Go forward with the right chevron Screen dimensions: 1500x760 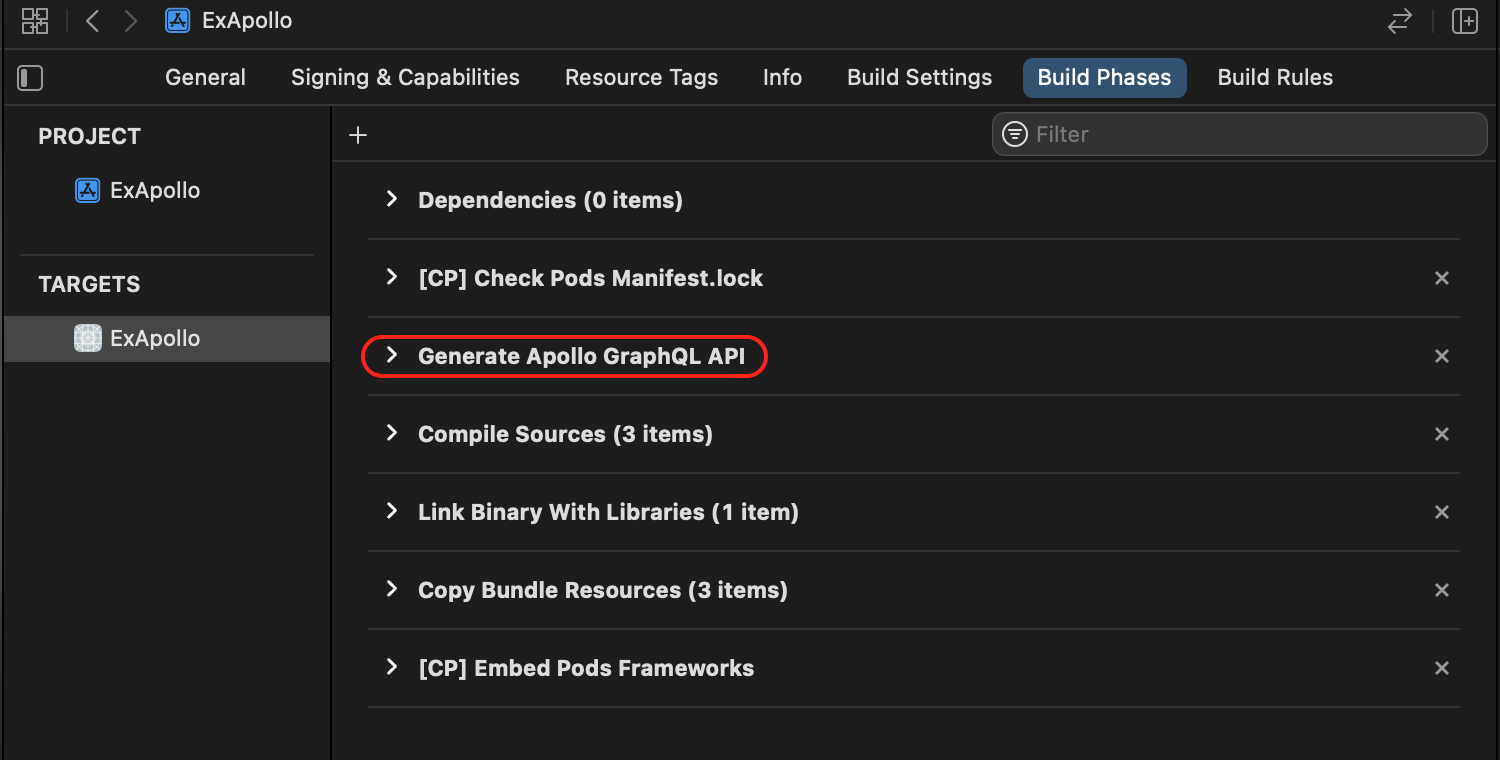(x=131, y=21)
